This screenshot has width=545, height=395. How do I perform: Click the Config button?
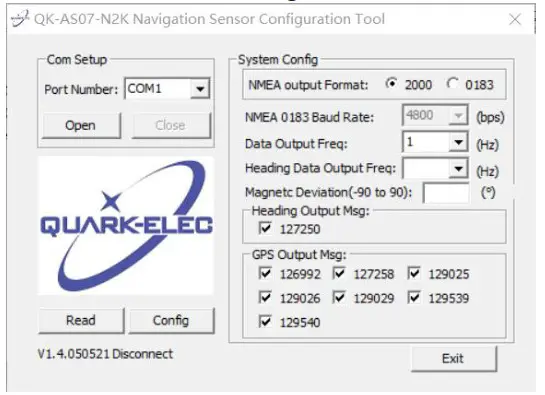(171, 320)
